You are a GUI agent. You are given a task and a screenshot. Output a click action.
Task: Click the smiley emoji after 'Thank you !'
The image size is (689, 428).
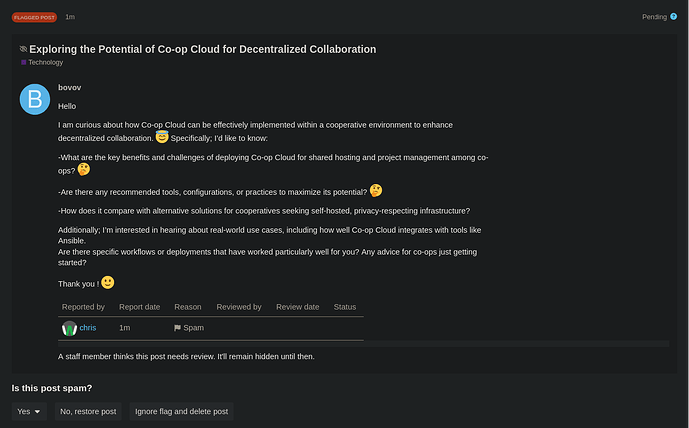[108, 283]
